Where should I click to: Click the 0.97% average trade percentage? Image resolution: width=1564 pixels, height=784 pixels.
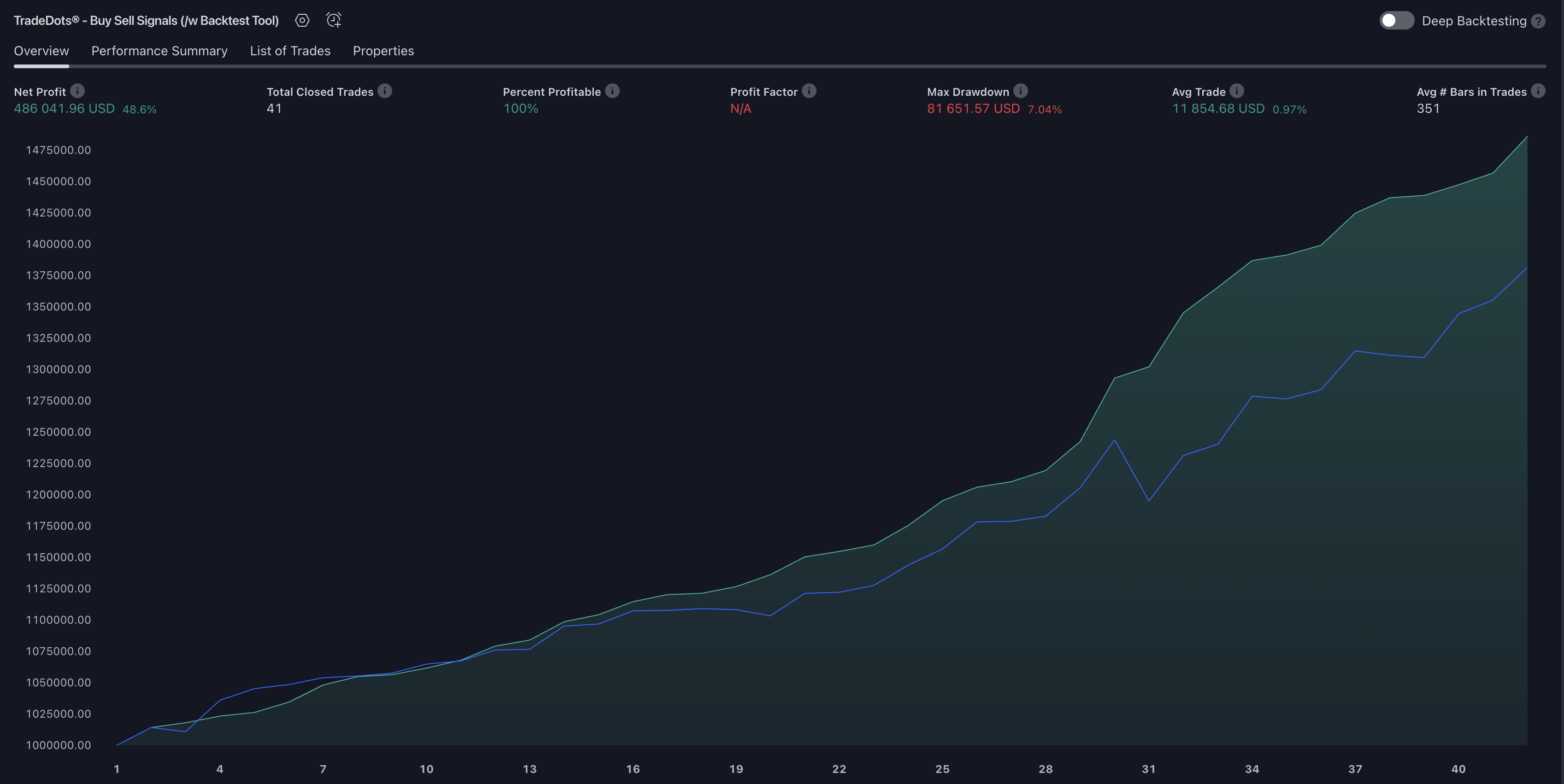point(1289,110)
